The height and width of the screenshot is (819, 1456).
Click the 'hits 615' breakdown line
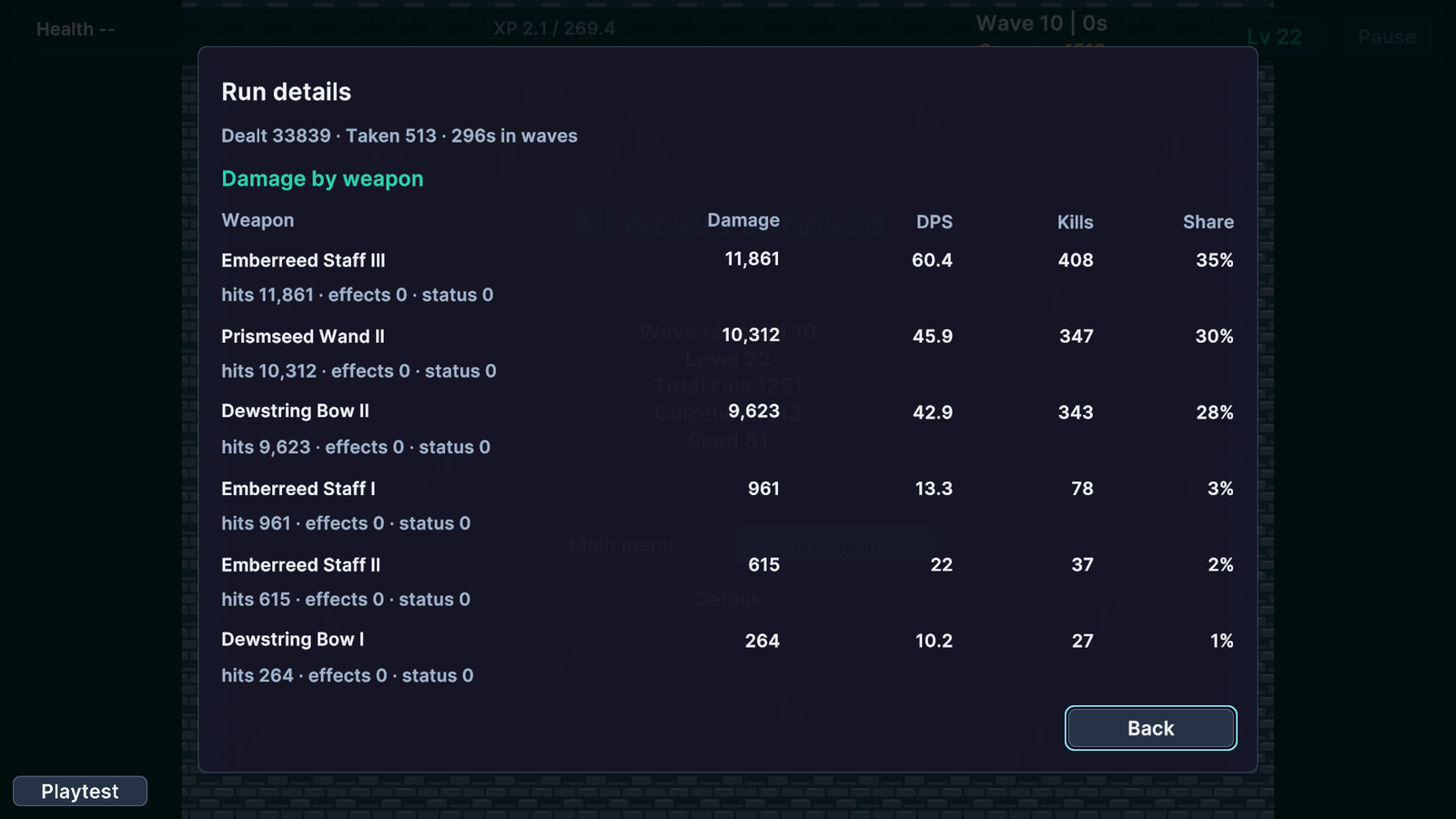(346, 600)
